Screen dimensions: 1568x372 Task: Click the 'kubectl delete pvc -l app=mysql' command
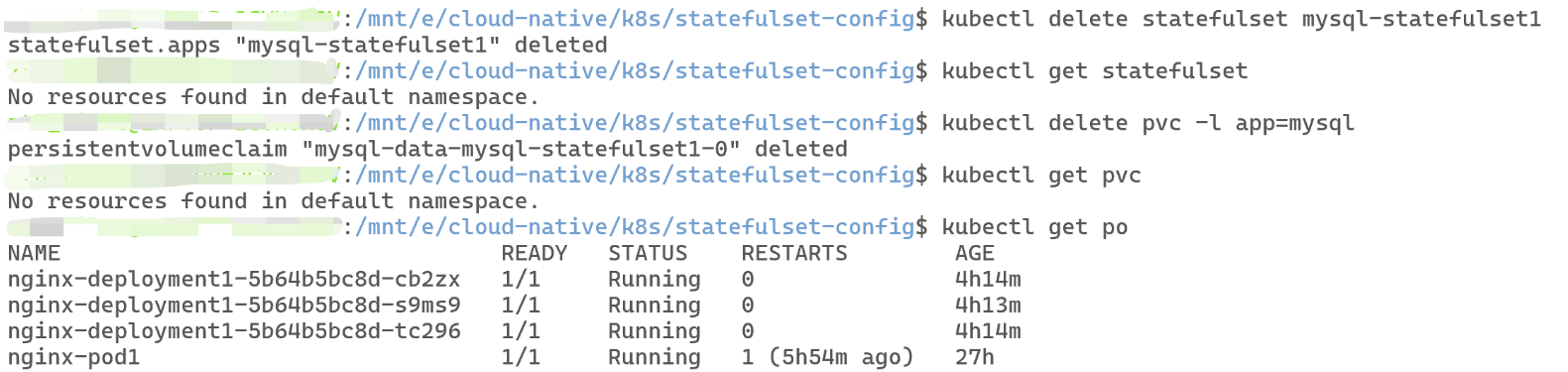click(x=1147, y=123)
